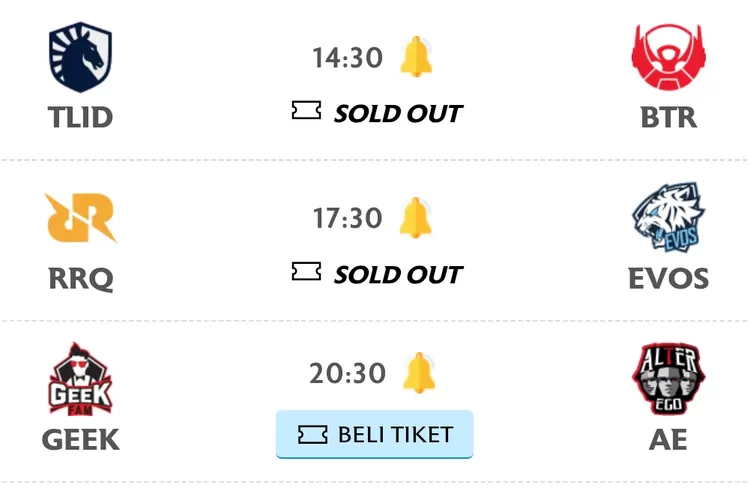The height and width of the screenshot is (500, 750).
Task: Toggle reminder bell for 14:30 match
Action: [417, 57]
